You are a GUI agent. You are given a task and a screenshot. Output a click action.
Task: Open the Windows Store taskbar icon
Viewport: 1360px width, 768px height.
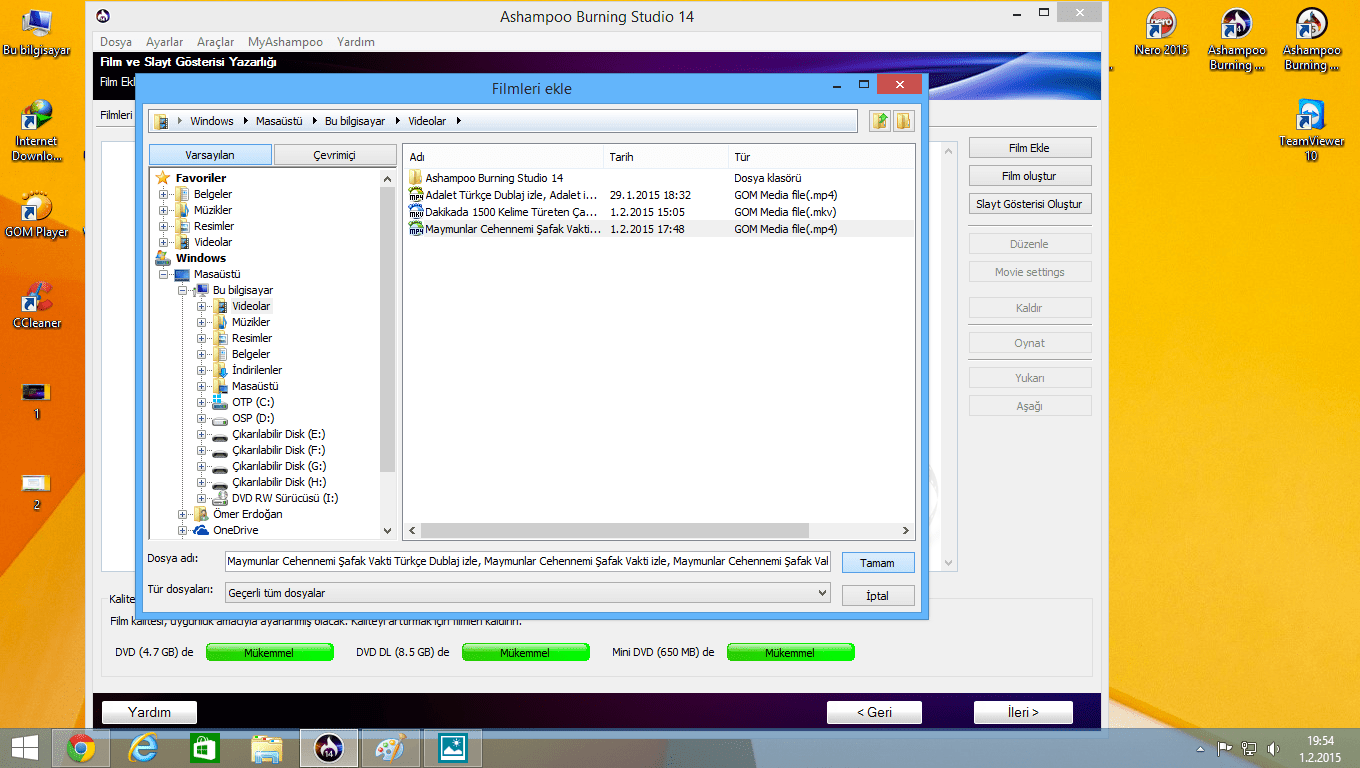[205, 748]
